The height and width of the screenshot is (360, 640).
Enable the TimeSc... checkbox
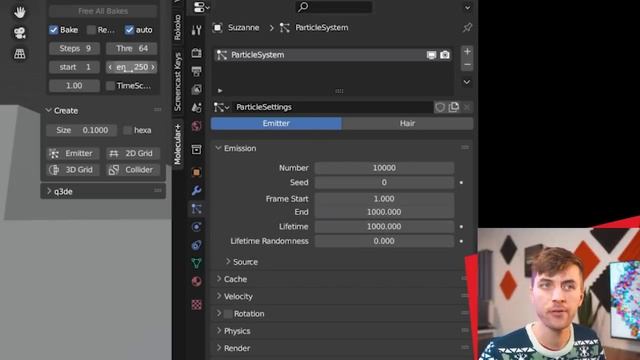tap(110, 86)
